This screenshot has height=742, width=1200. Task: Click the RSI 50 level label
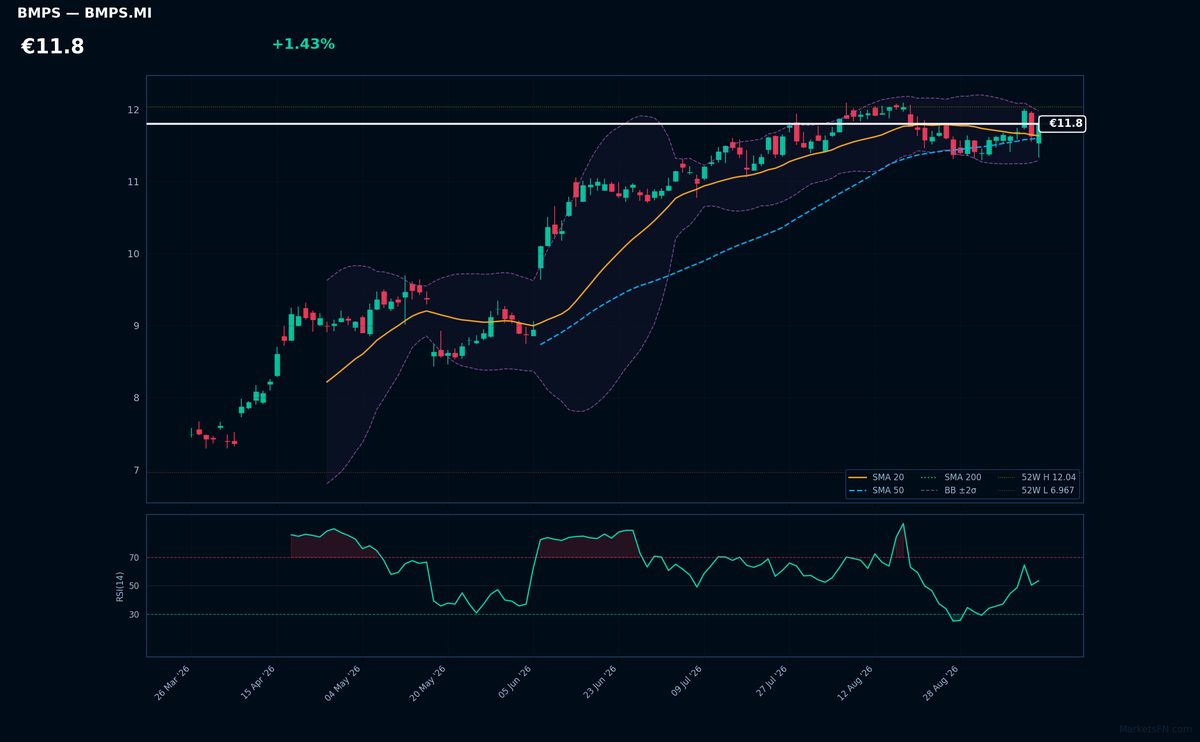click(134, 586)
